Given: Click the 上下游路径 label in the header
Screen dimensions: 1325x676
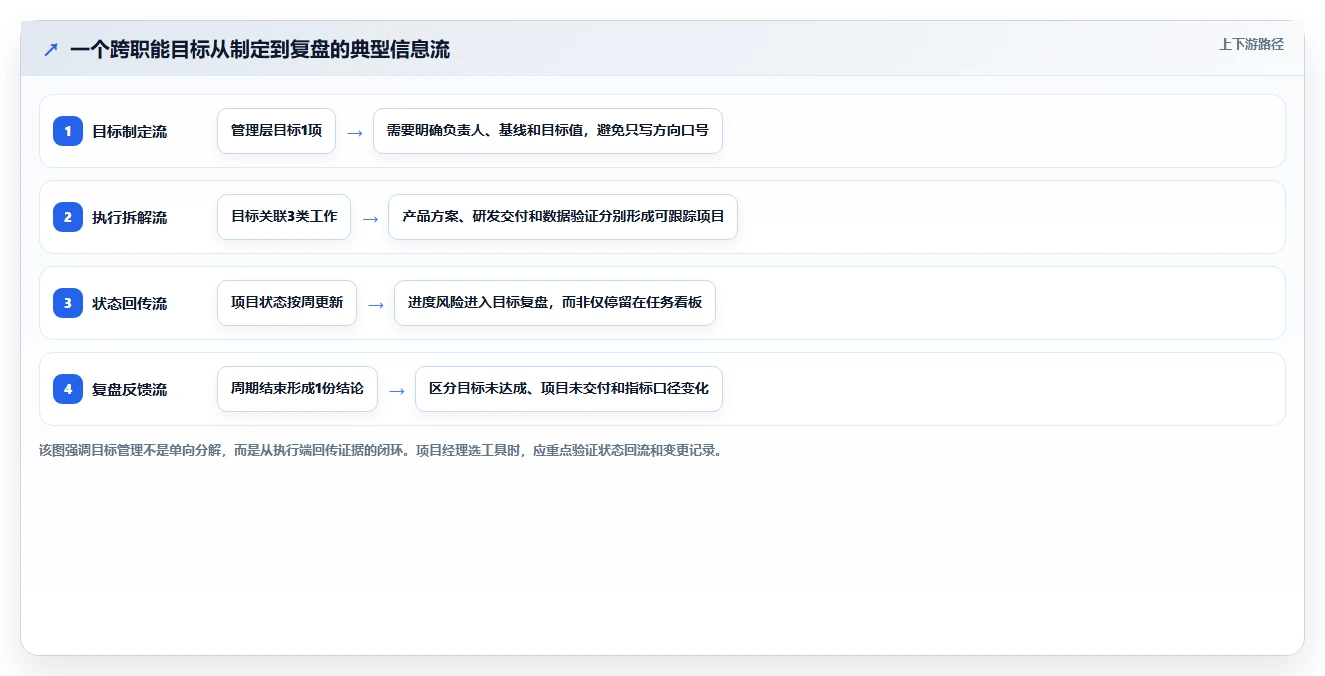Looking at the screenshot, I should [1251, 44].
